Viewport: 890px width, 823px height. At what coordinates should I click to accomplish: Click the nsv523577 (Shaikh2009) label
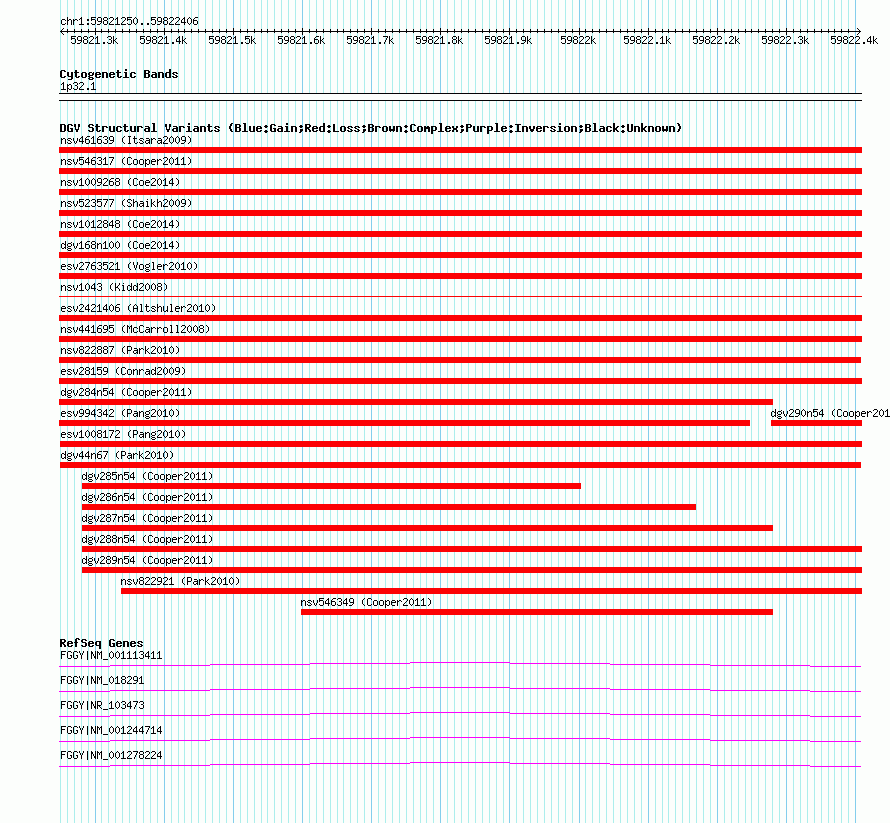point(126,203)
